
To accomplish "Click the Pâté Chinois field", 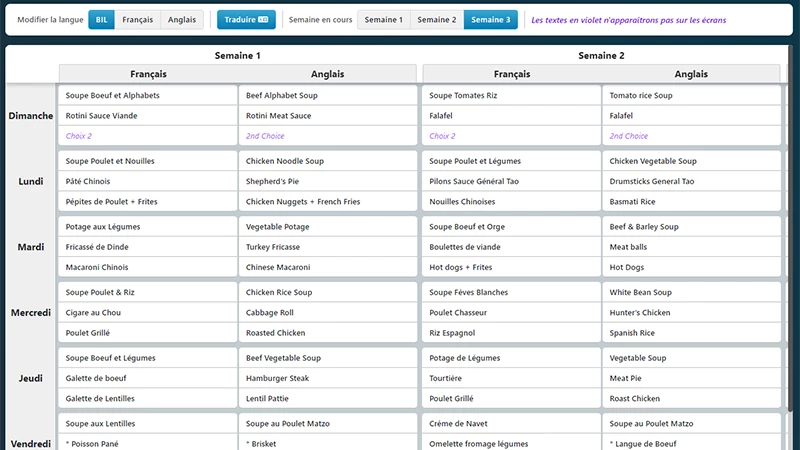I will click(148, 181).
